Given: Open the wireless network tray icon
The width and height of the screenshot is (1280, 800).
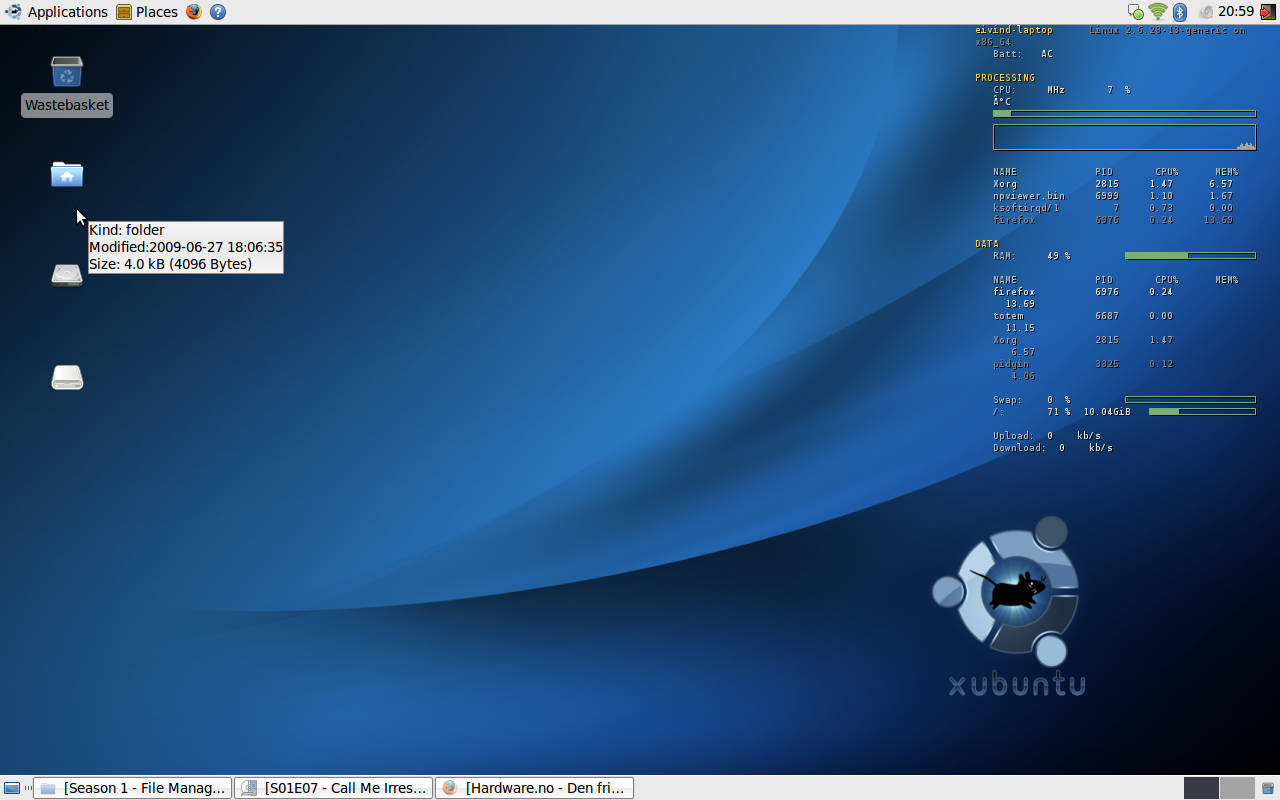Looking at the screenshot, I should (1158, 12).
